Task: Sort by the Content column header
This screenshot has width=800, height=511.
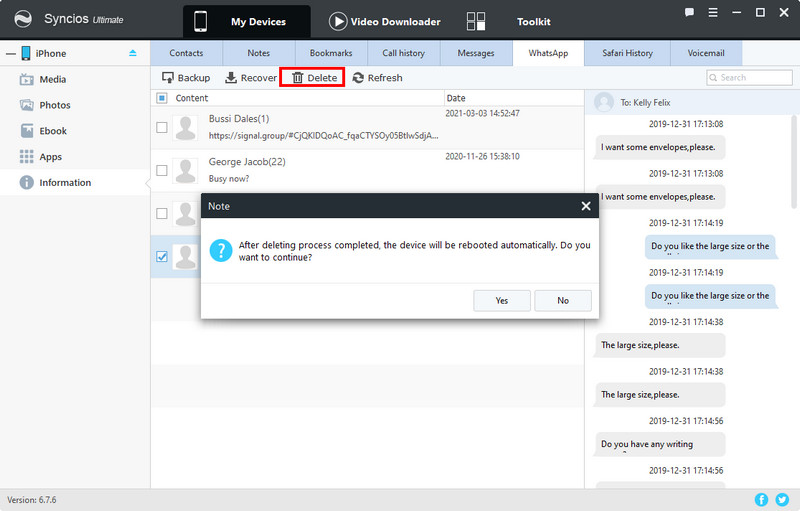Action: 192,98
